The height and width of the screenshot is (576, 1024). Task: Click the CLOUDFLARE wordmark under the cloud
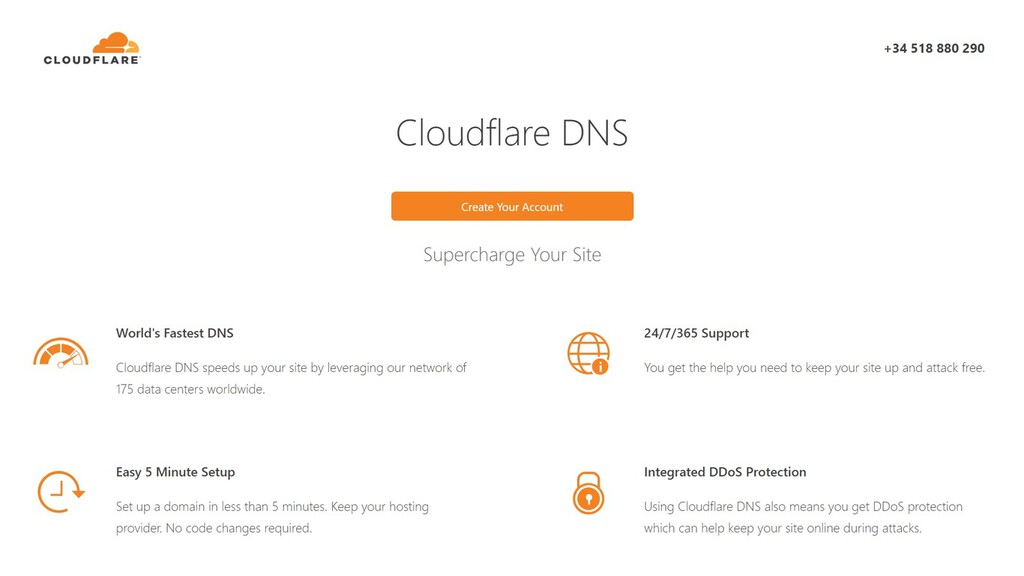[92, 60]
